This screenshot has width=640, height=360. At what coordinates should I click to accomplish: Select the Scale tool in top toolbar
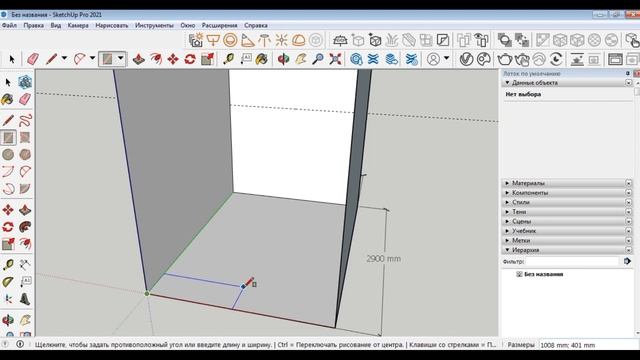coord(207,59)
